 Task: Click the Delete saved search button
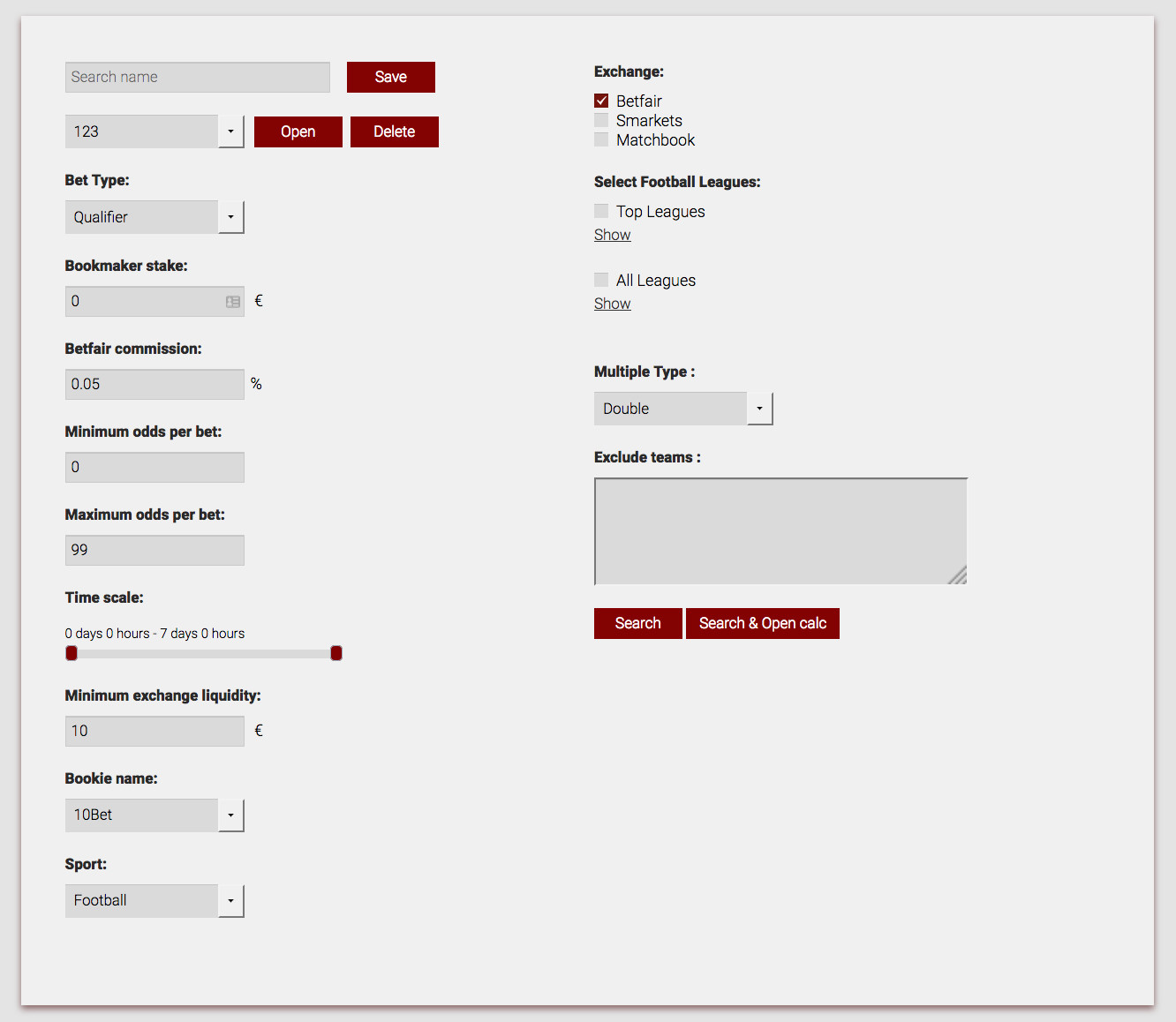click(x=395, y=132)
